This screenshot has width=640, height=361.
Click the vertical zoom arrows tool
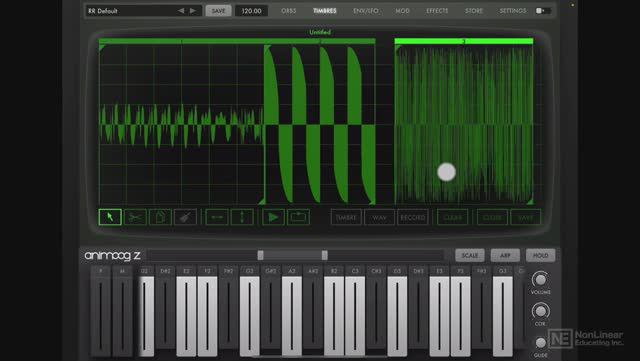(x=242, y=217)
